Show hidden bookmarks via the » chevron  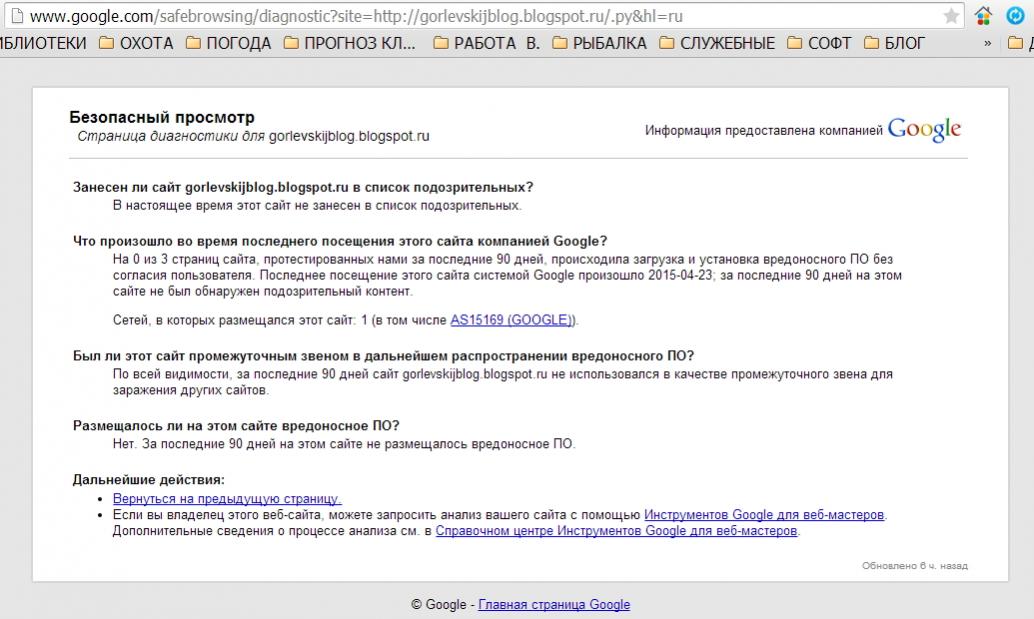[x=988, y=43]
